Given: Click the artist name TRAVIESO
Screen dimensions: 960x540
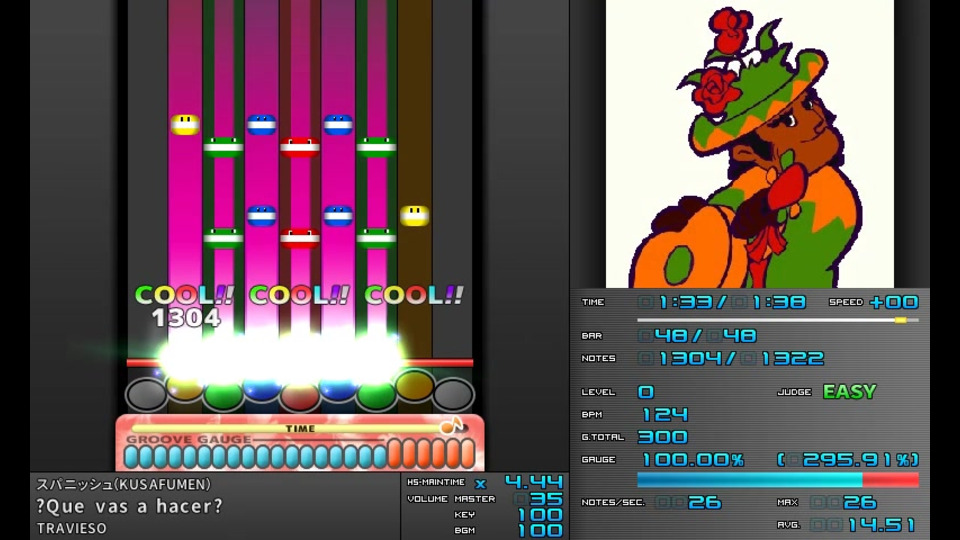Looking at the screenshot, I should (x=72, y=528).
